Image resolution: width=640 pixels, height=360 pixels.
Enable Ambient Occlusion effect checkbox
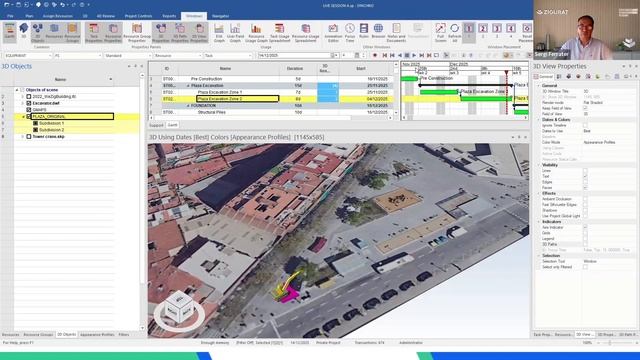[585, 199]
